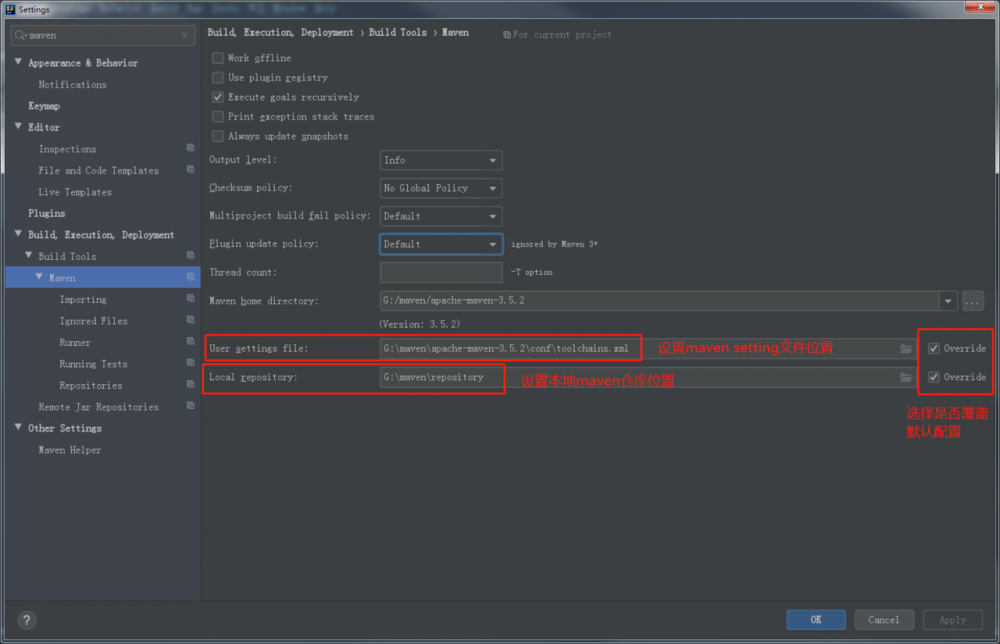1000x644 pixels.
Task: Browse for user settings file folder icon
Action: 906,349
